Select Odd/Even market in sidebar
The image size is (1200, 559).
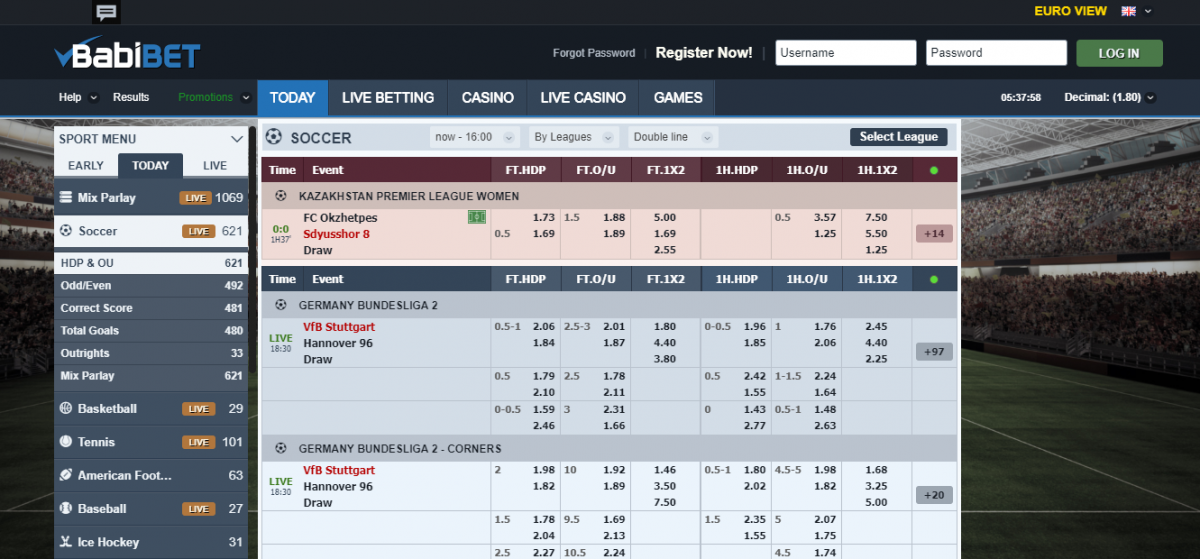click(151, 285)
